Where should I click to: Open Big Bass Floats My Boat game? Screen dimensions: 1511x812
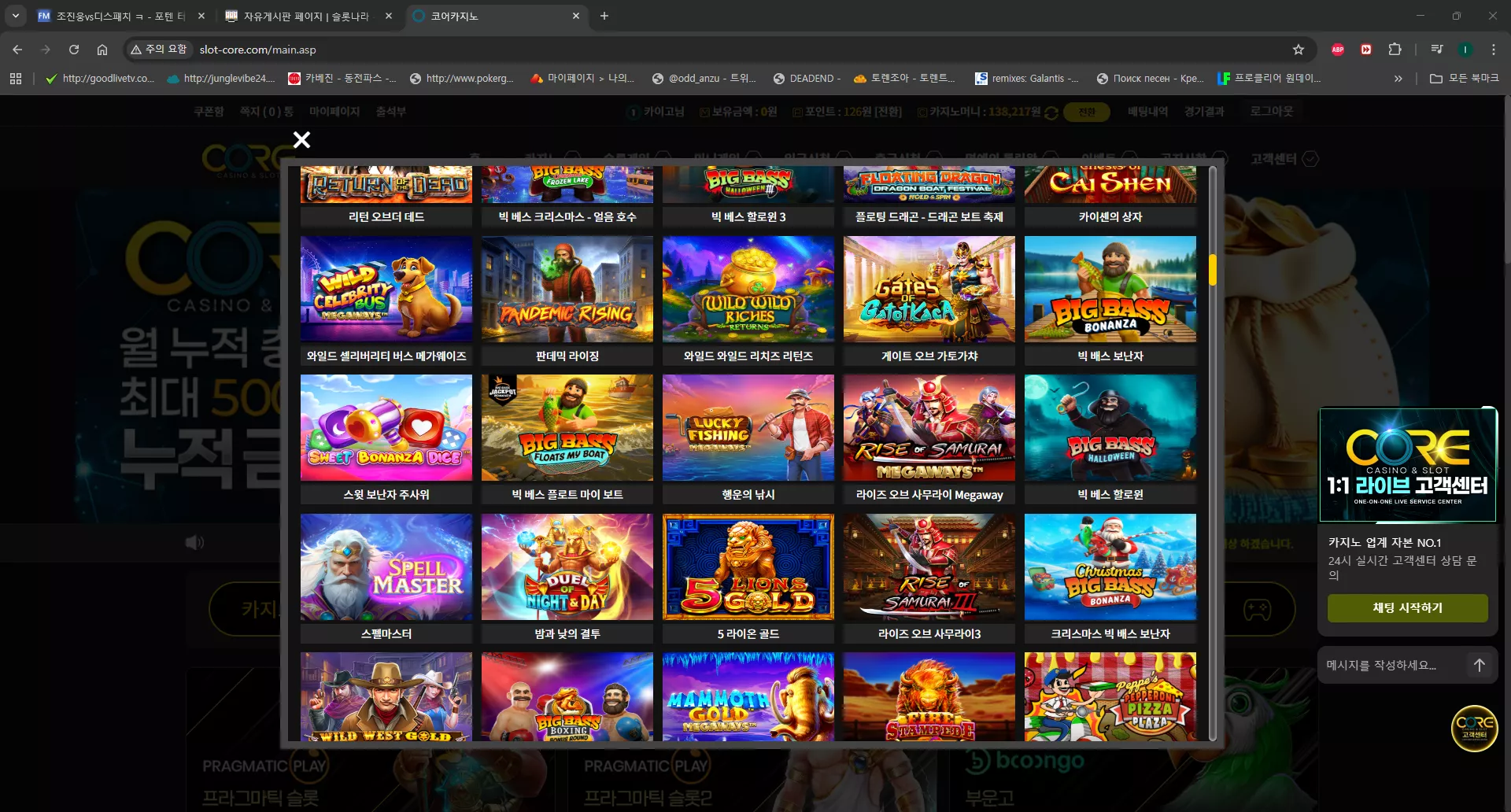coord(567,427)
